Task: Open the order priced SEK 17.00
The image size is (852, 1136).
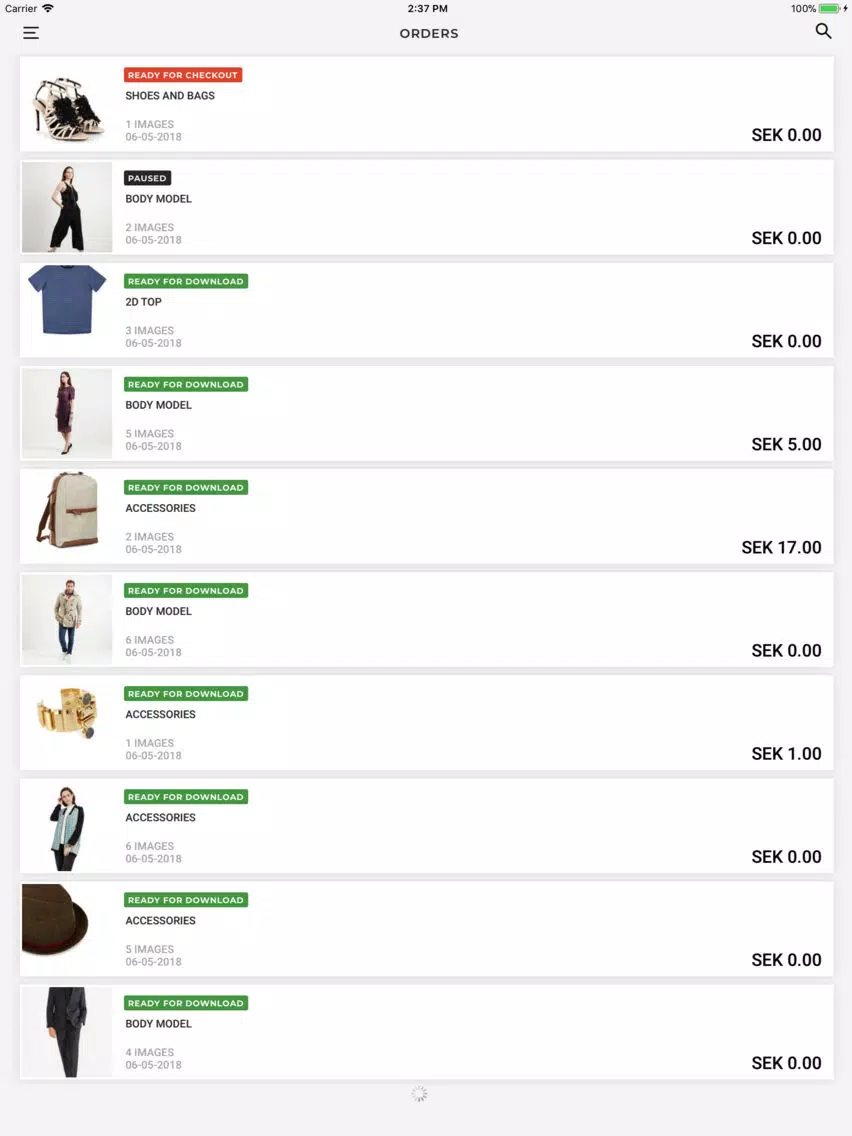Action: pyautogui.click(x=426, y=517)
